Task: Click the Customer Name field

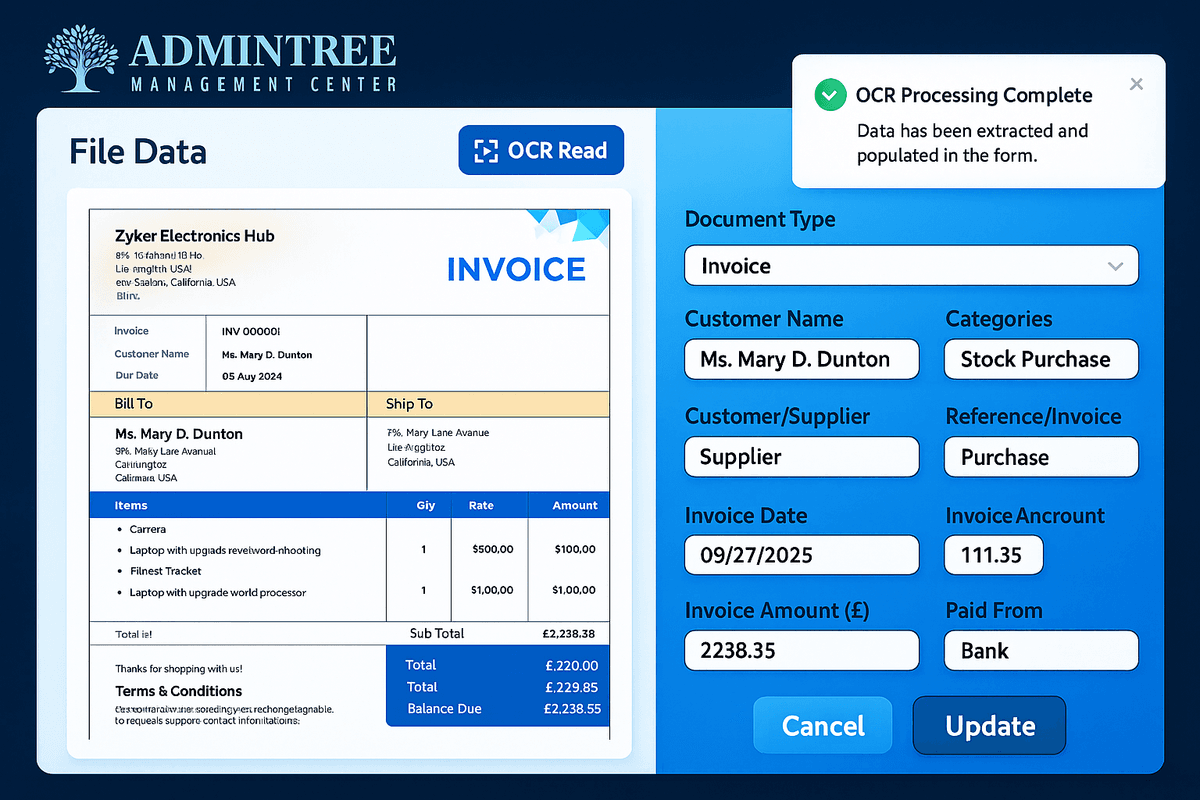Action: click(x=801, y=359)
